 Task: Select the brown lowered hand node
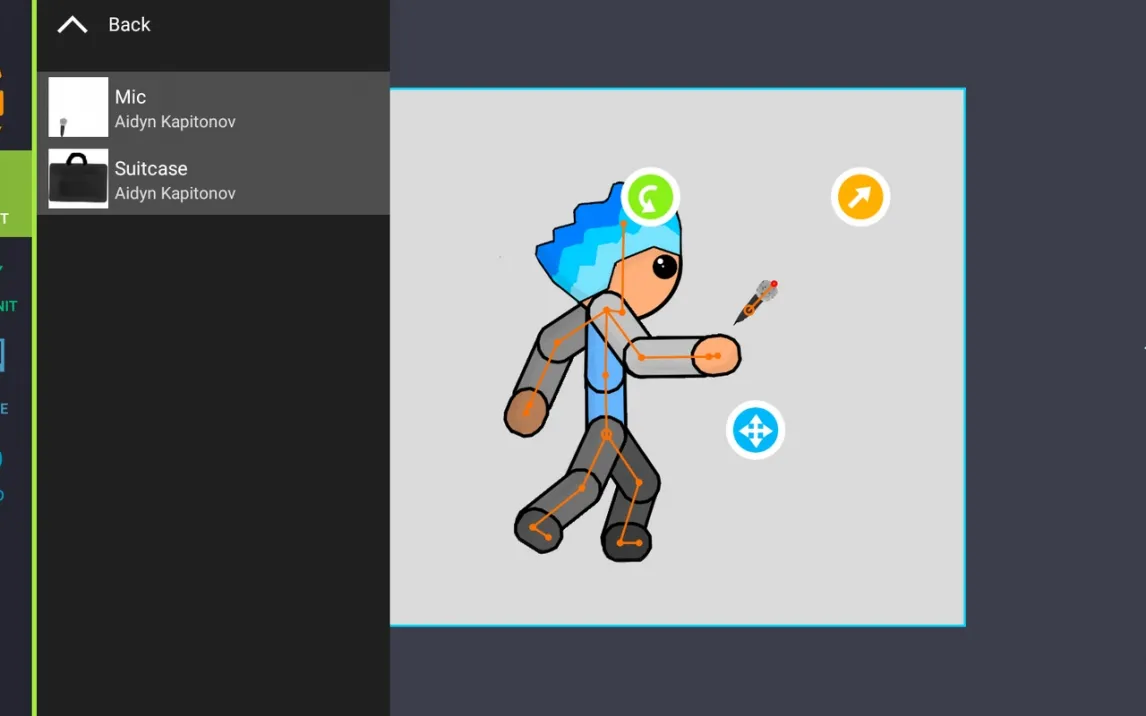click(x=525, y=411)
